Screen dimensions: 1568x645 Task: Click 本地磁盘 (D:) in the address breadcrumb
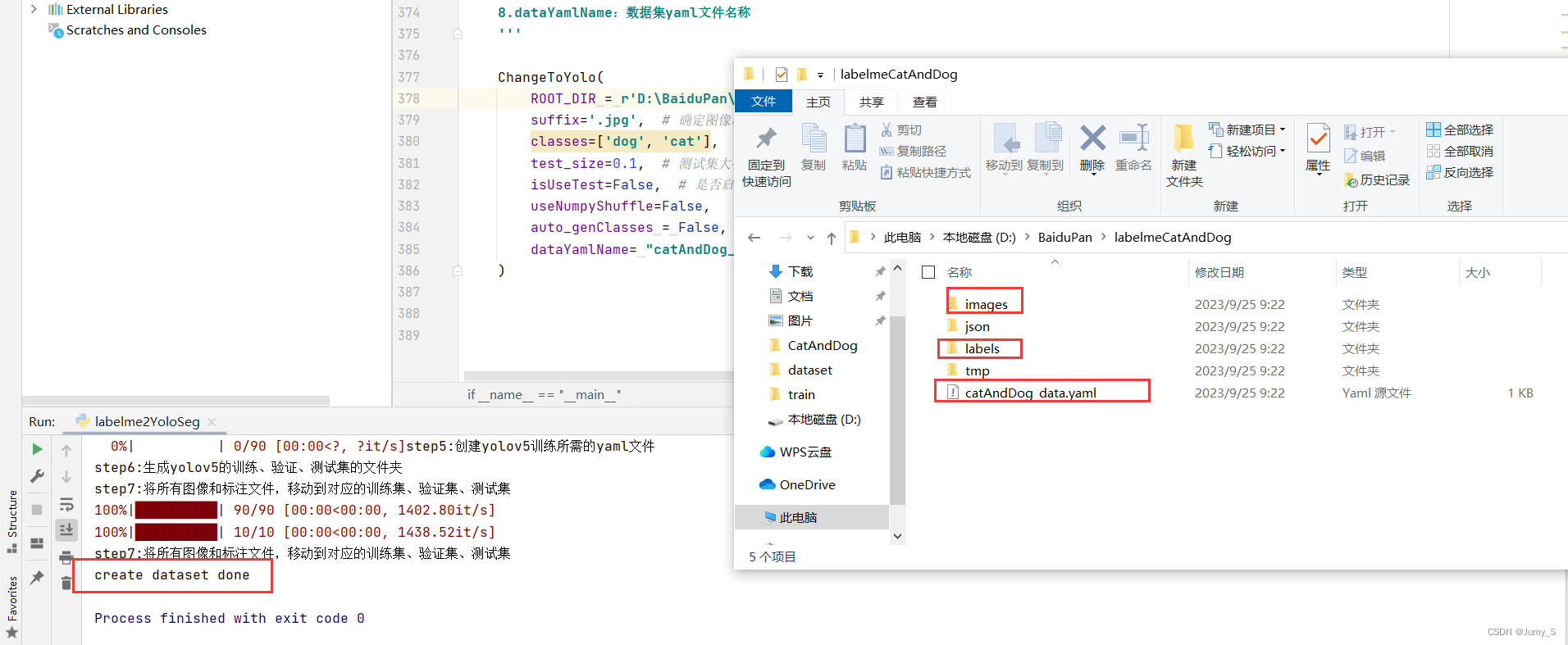[979, 237]
